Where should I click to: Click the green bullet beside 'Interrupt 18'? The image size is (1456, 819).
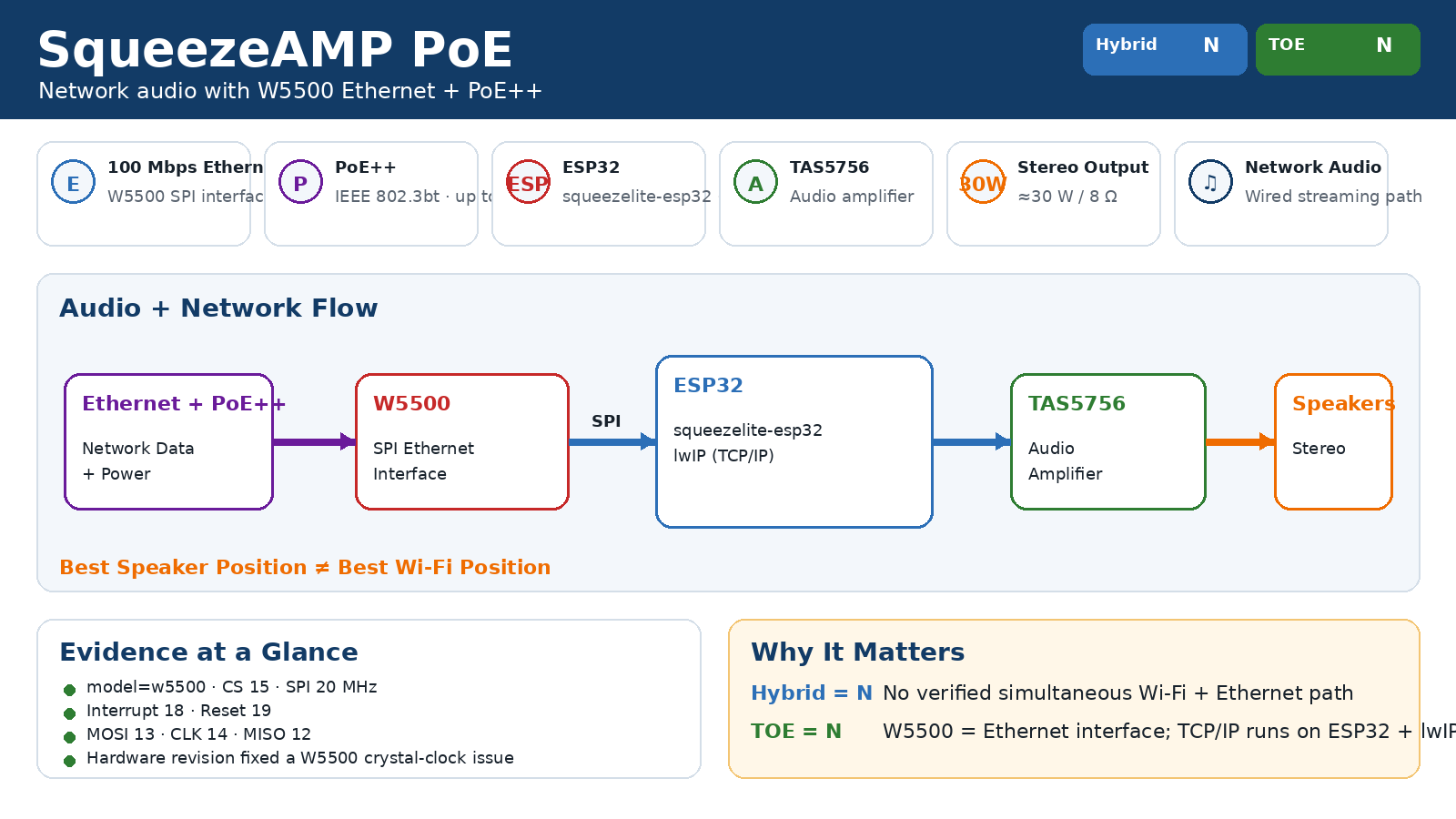70,713
